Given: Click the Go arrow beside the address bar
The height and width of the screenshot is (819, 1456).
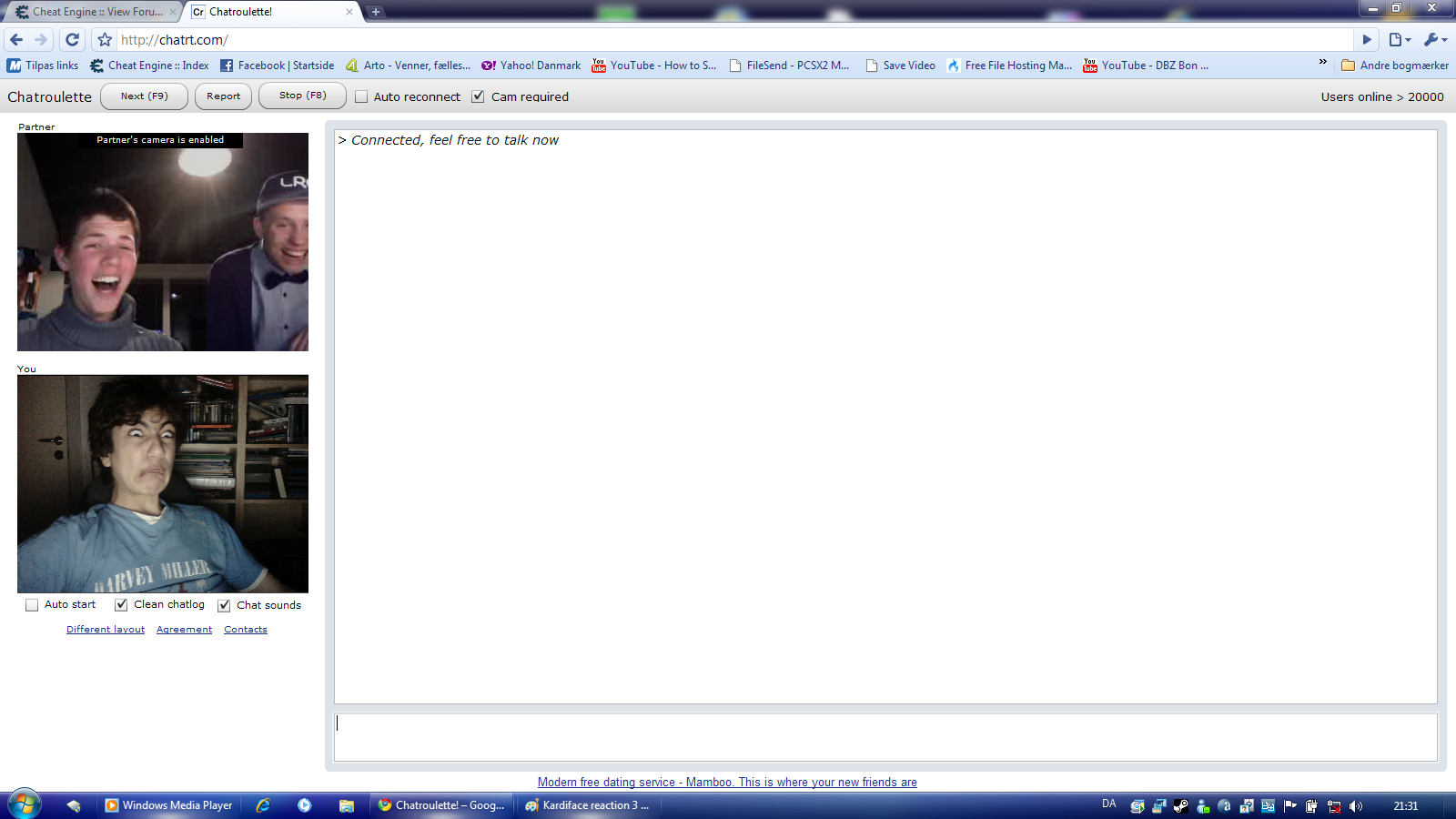Looking at the screenshot, I should [1366, 39].
